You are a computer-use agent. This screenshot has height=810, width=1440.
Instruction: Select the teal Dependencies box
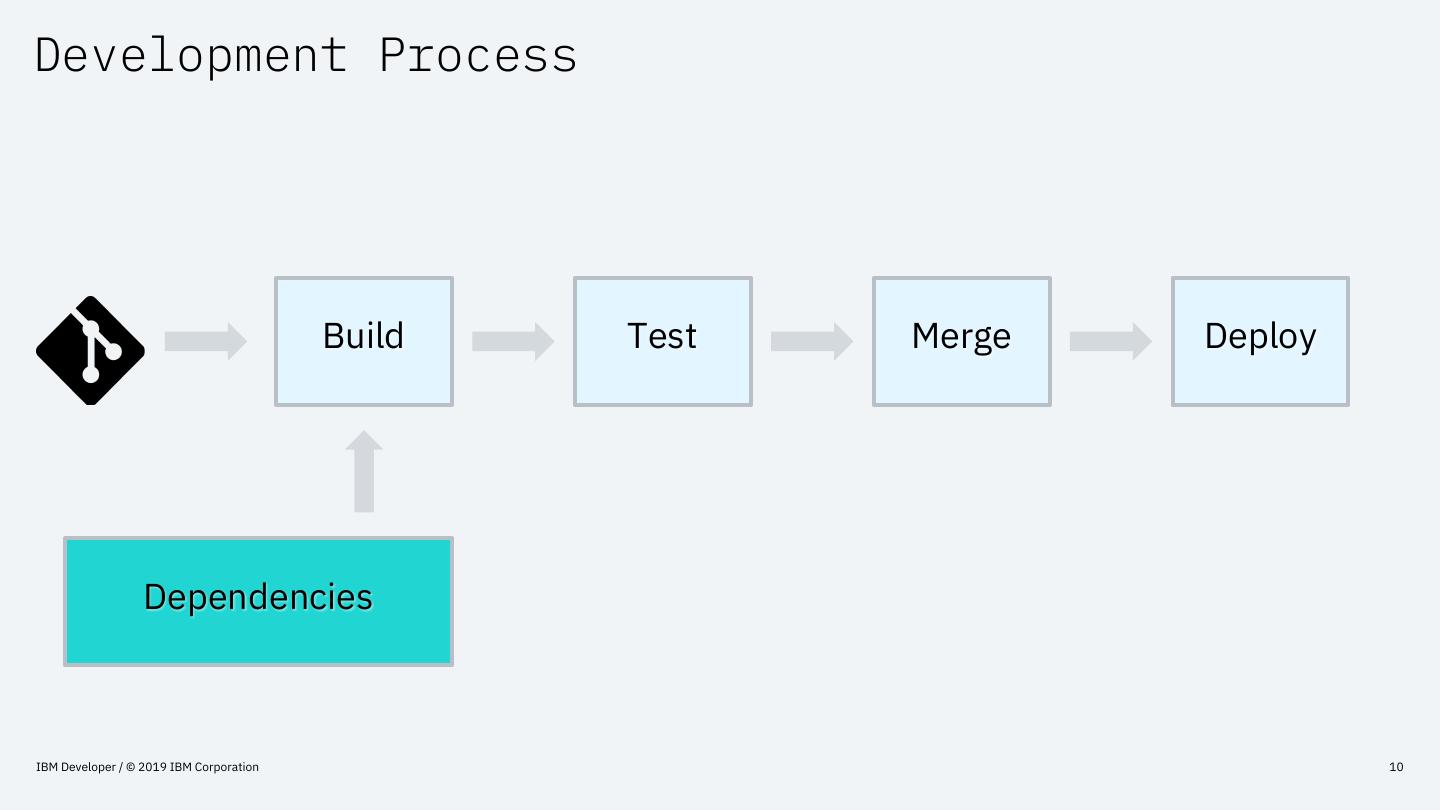pos(258,601)
